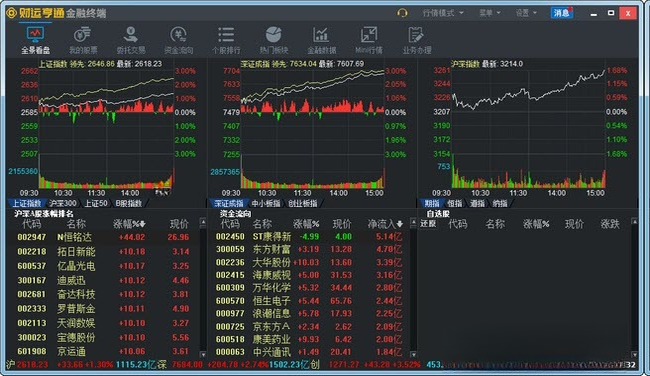650x376 pixels.
Task: Select capital flow row 万华化学
Action: (x=310, y=288)
